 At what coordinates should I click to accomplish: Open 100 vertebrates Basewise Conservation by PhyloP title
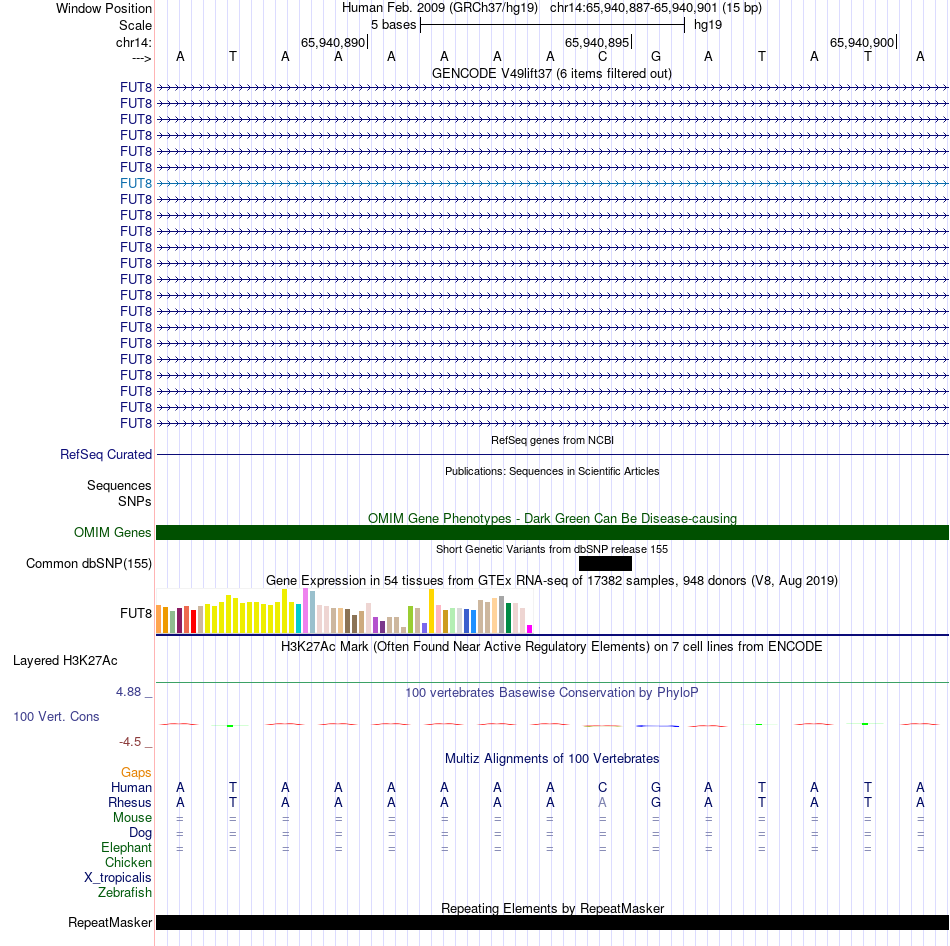552,692
